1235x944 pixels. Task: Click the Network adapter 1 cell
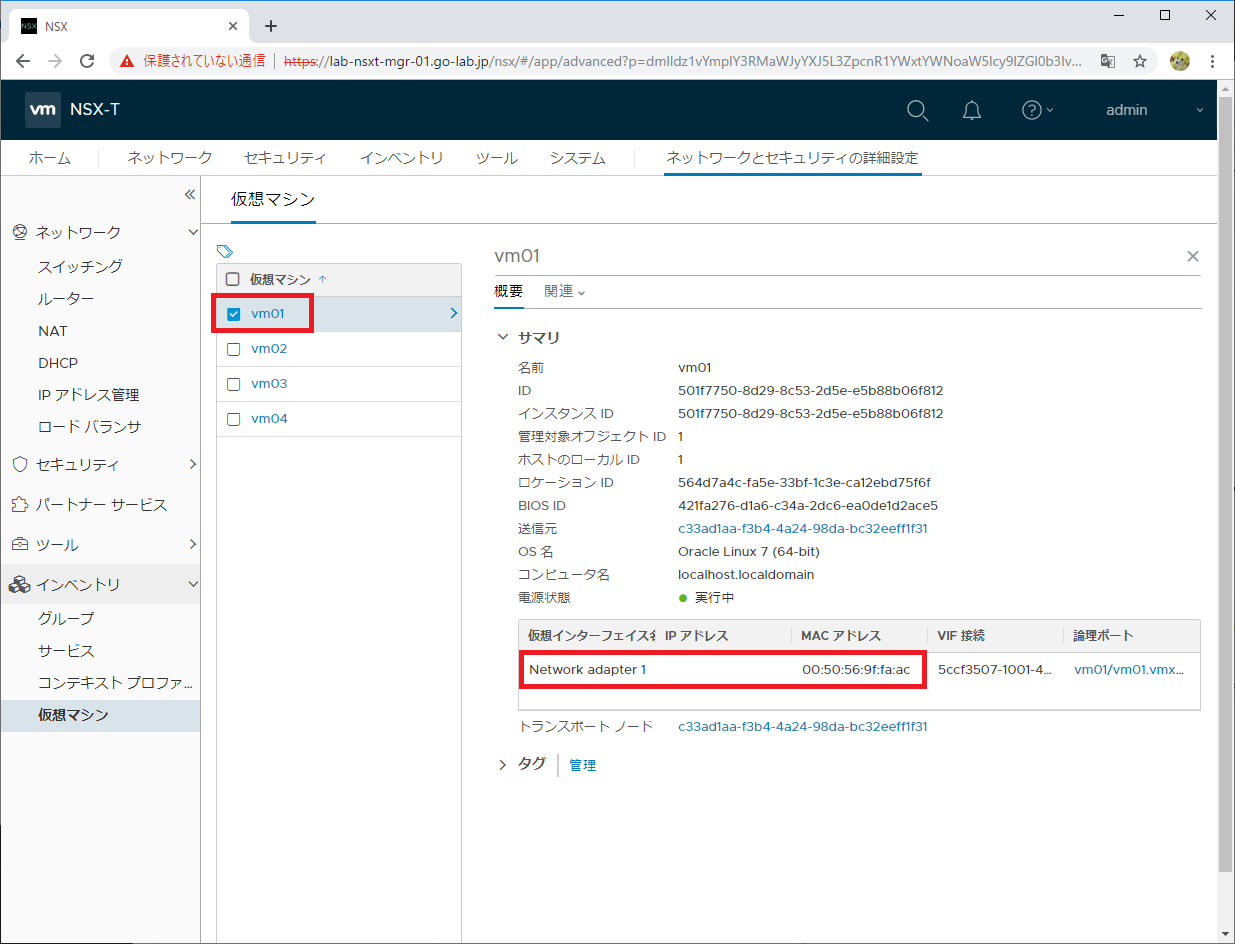tap(587, 669)
